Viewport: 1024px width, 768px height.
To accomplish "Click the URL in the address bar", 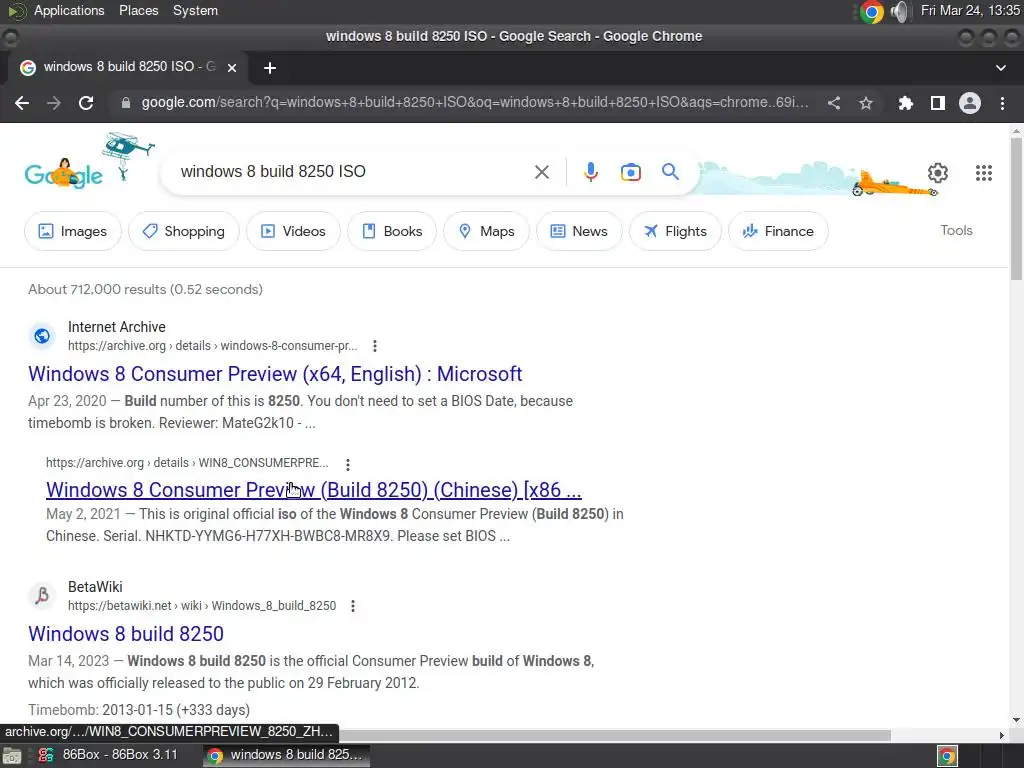I will (x=475, y=103).
